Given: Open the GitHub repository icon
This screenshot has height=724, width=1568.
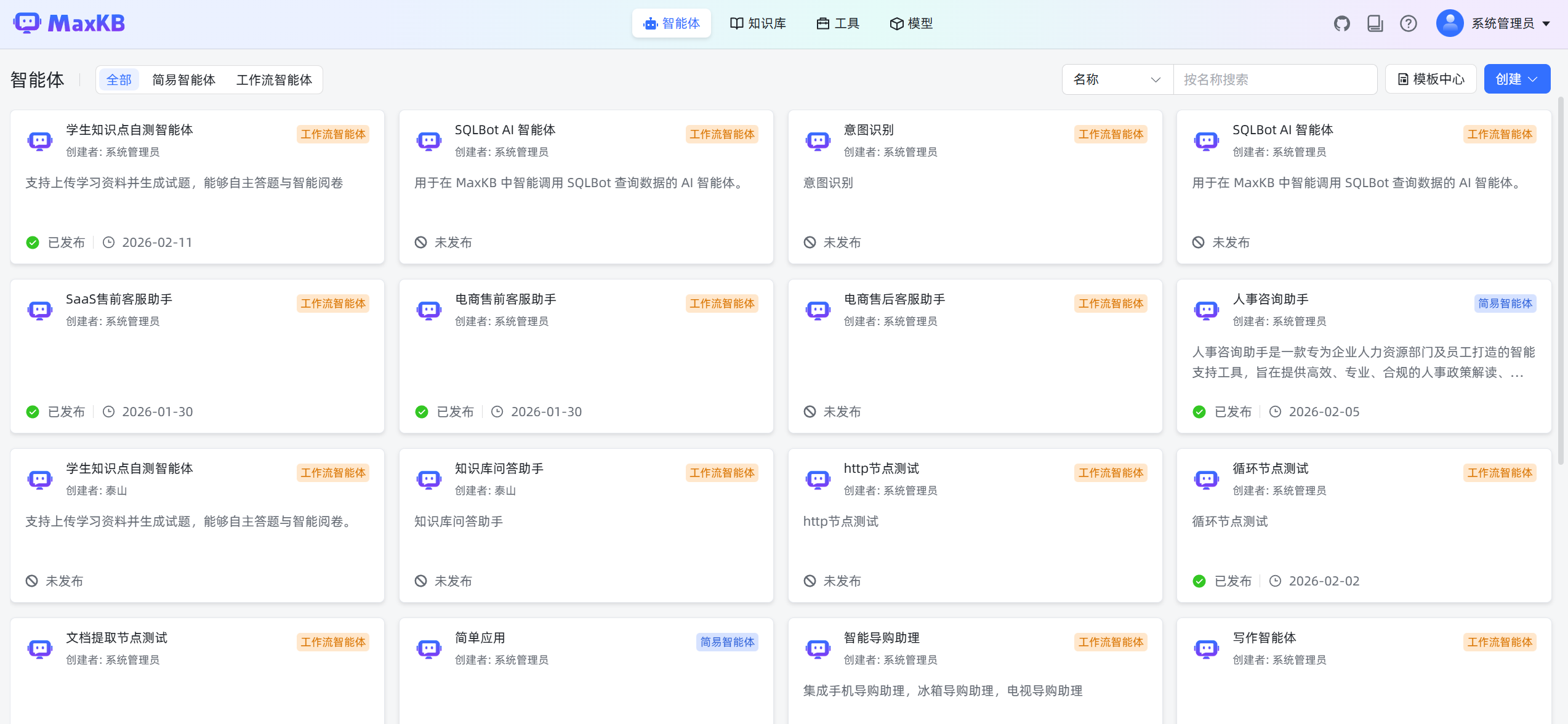Looking at the screenshot, I should [1342, 23].
